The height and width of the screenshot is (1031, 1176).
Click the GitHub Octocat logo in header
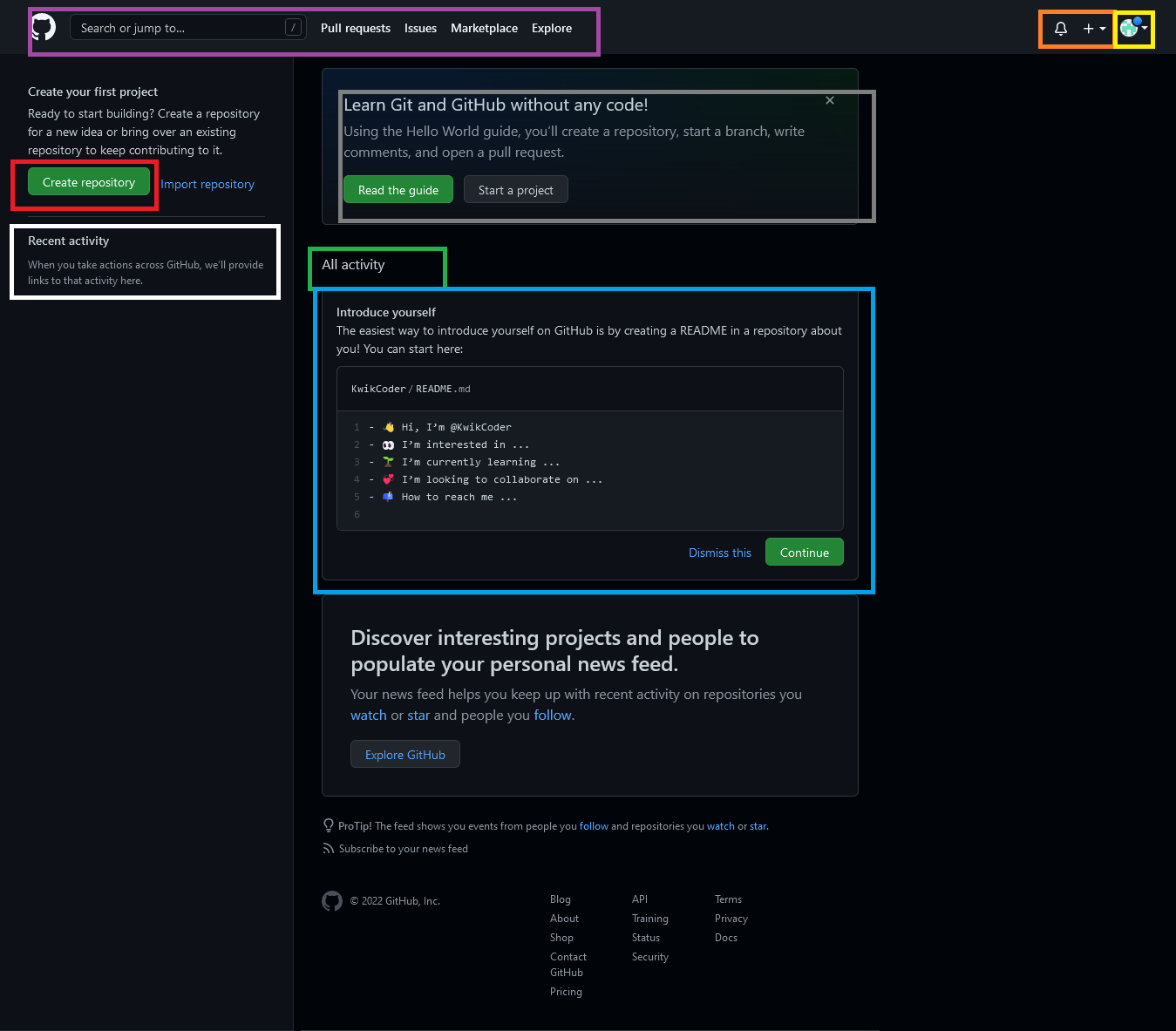coord(44,27)
